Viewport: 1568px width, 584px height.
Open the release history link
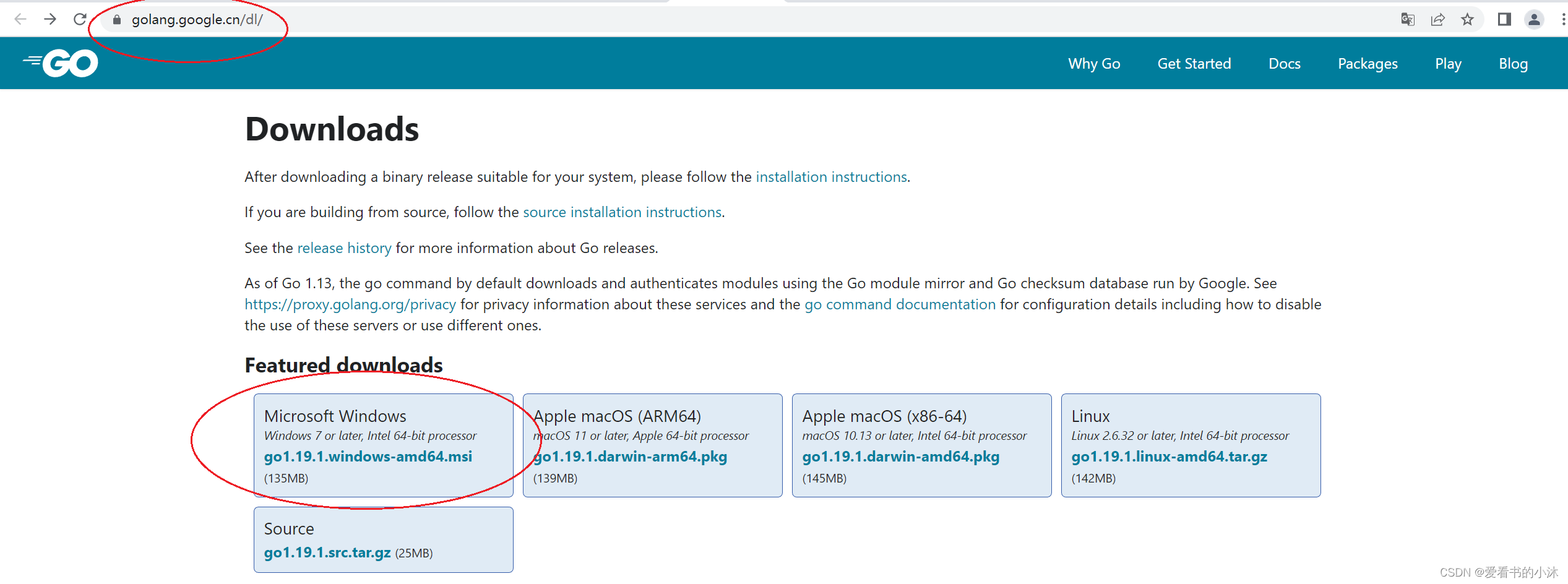[344, 248]
